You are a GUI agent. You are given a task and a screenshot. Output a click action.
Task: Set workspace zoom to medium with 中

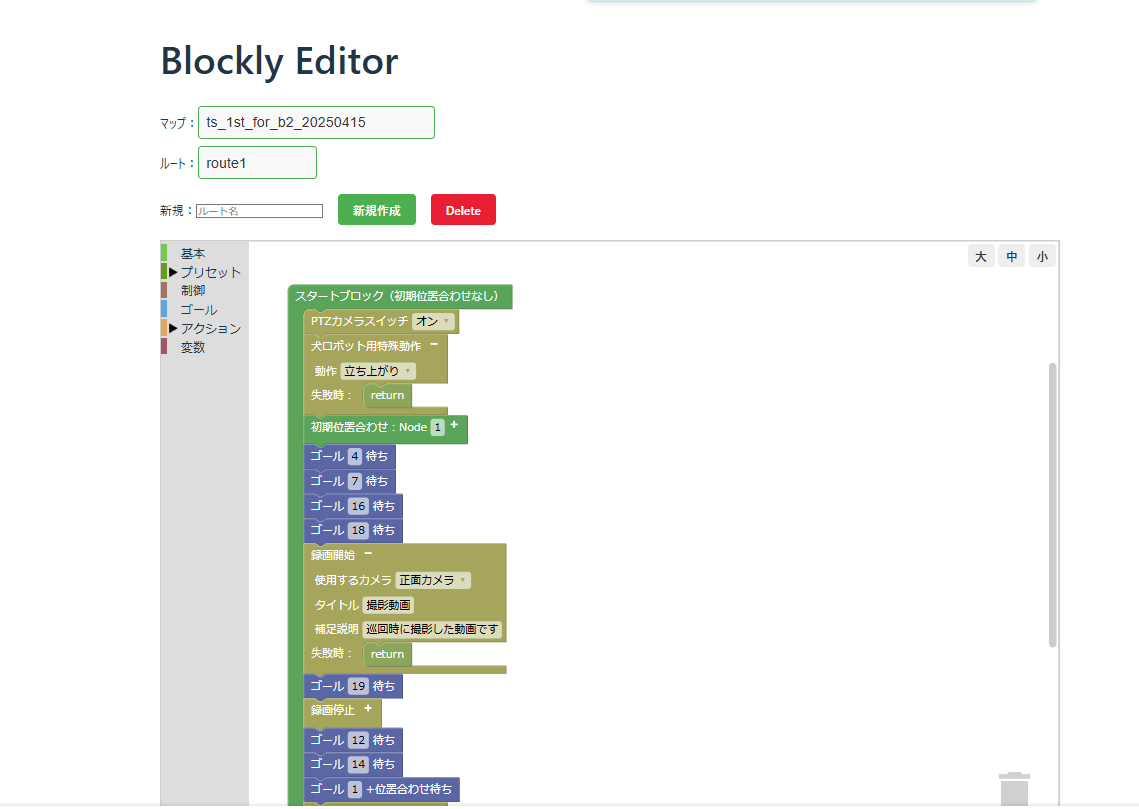tap(1011, 257)
